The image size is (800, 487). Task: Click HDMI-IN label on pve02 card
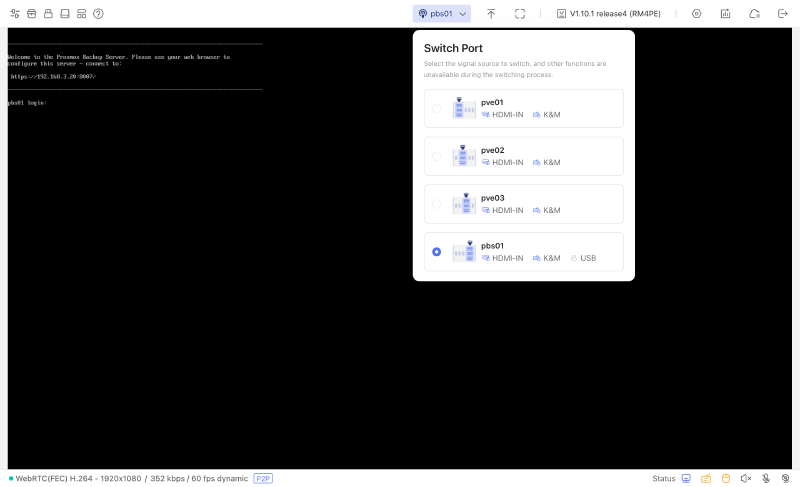(x=503, y=162)
